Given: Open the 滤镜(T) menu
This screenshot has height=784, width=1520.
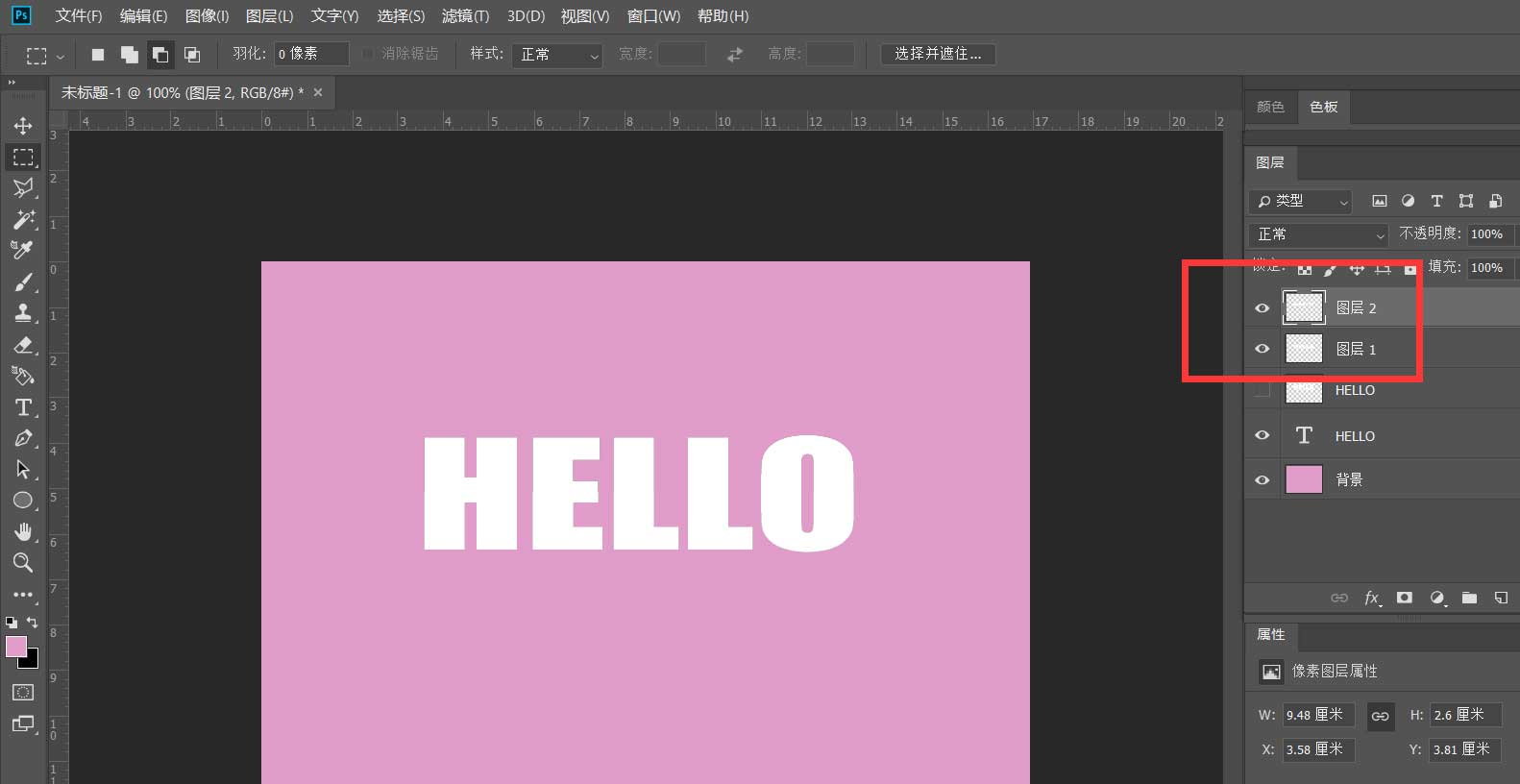Looking at the screenshot, I should pos(465,15).
